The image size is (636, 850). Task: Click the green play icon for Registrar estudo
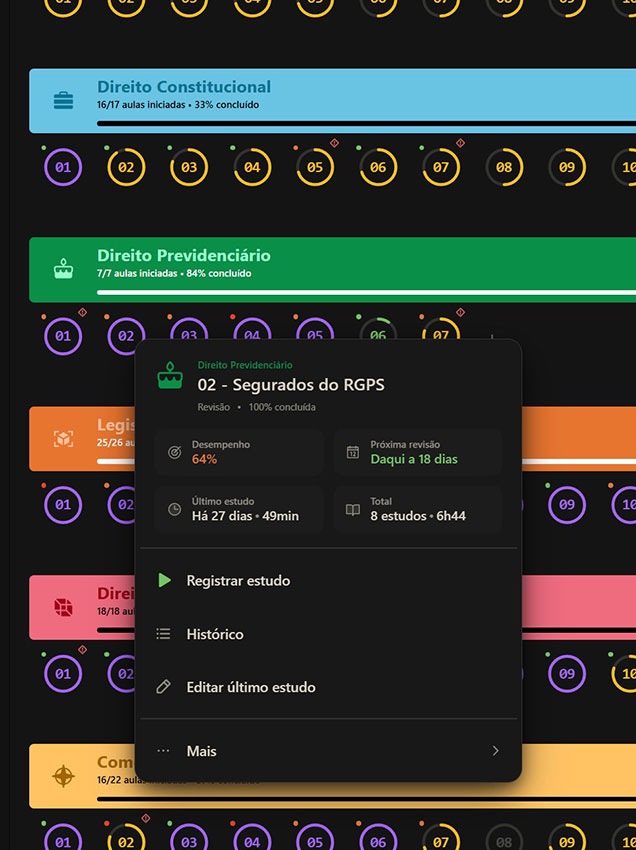(164, 580)
